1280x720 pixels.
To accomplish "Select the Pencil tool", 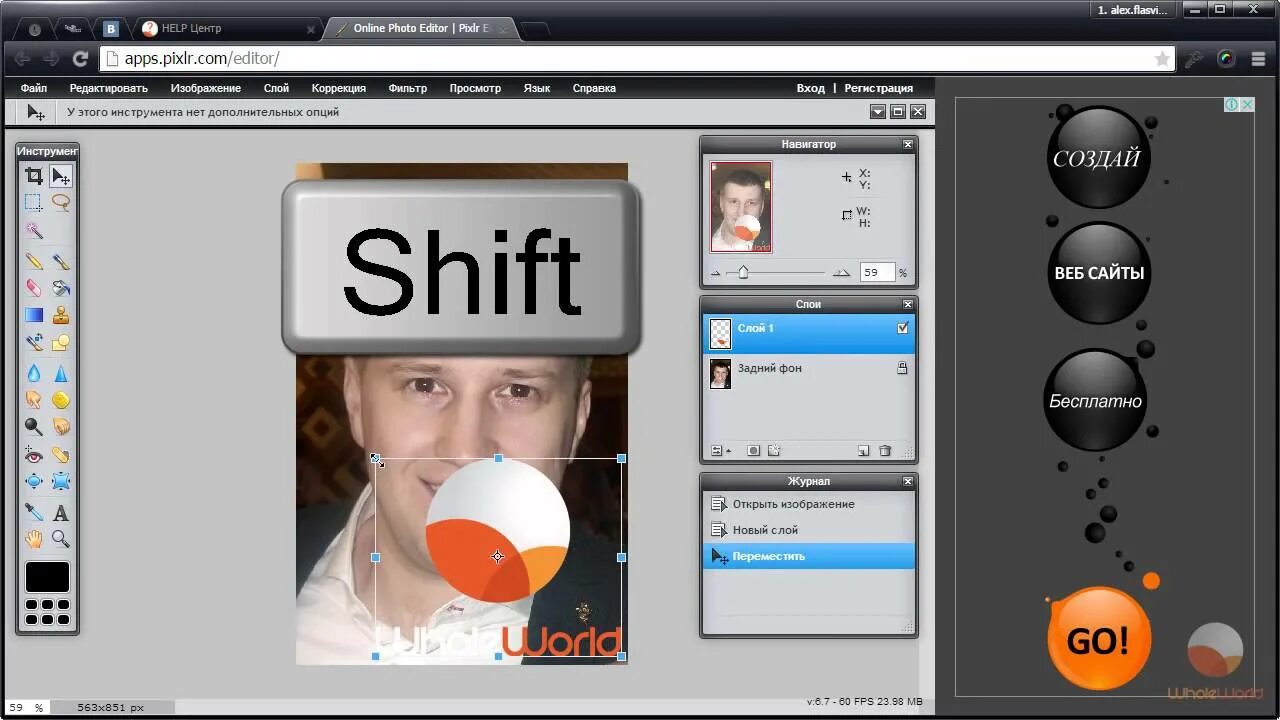I will 34,261.
